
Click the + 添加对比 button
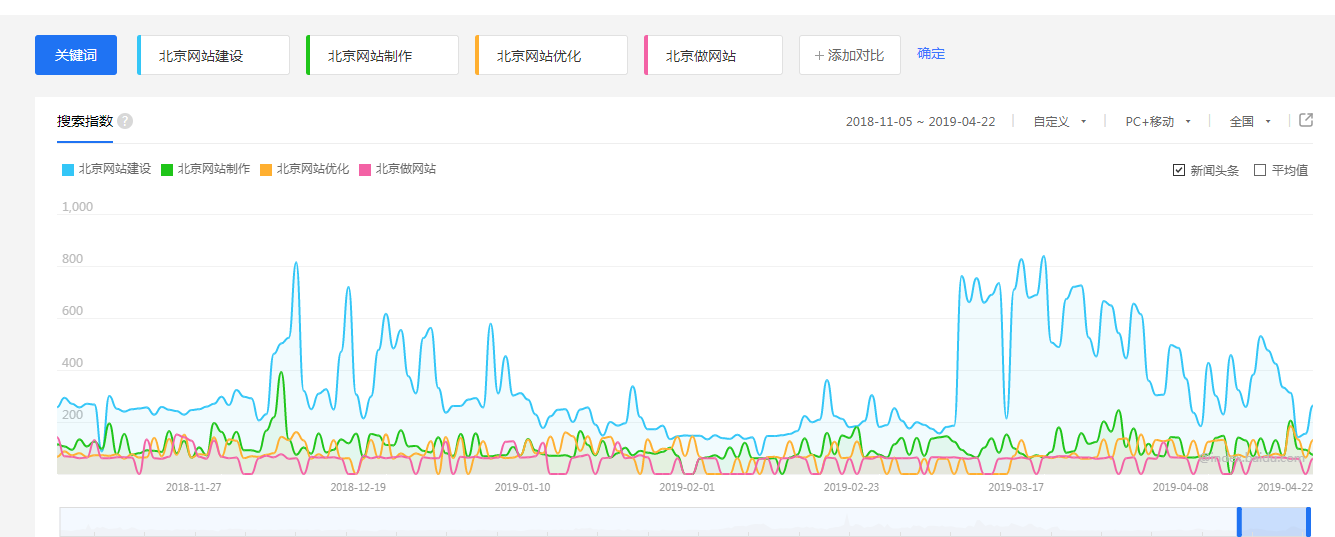click(850, 55)
